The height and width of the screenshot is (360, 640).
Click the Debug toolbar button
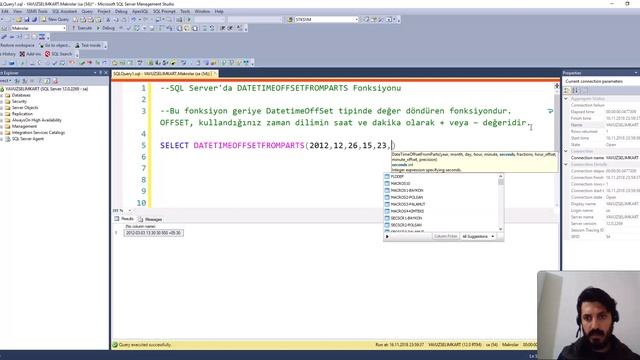(106, 28)
